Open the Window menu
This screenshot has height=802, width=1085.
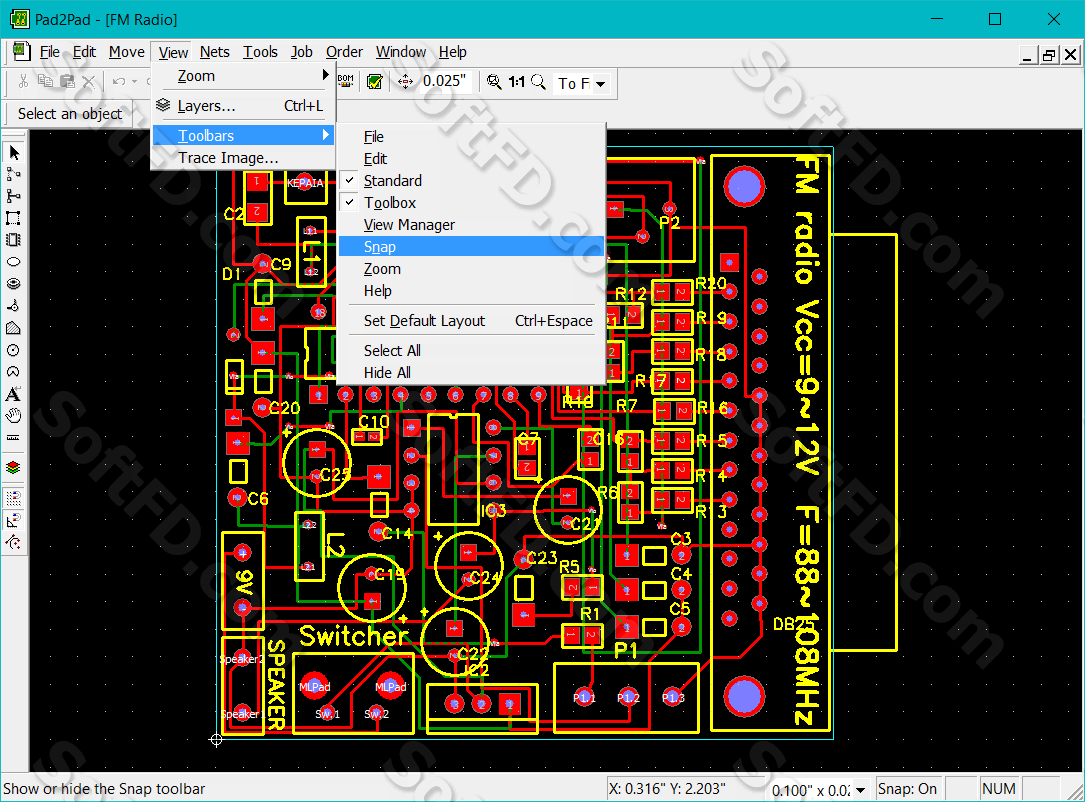[x=401, y=52]
